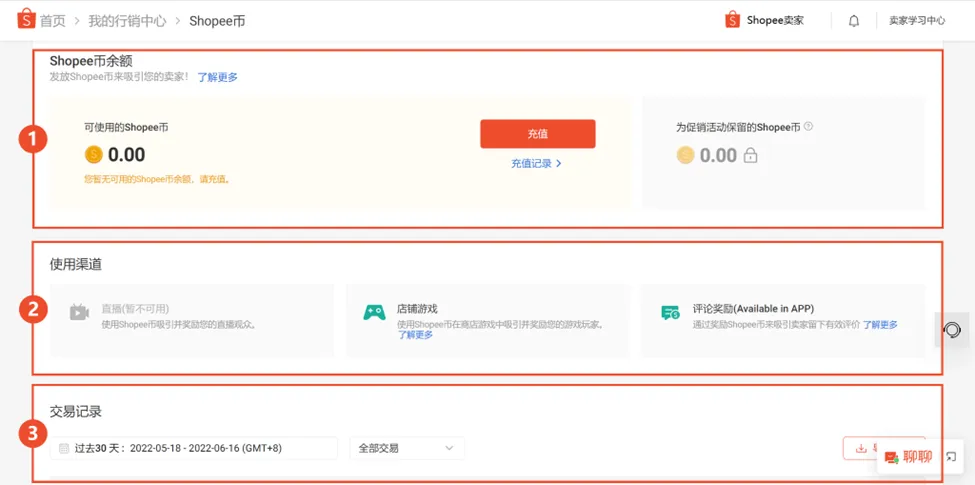
Task: Click the gold coin icon beside available 0.00
Action: [93, 154]
